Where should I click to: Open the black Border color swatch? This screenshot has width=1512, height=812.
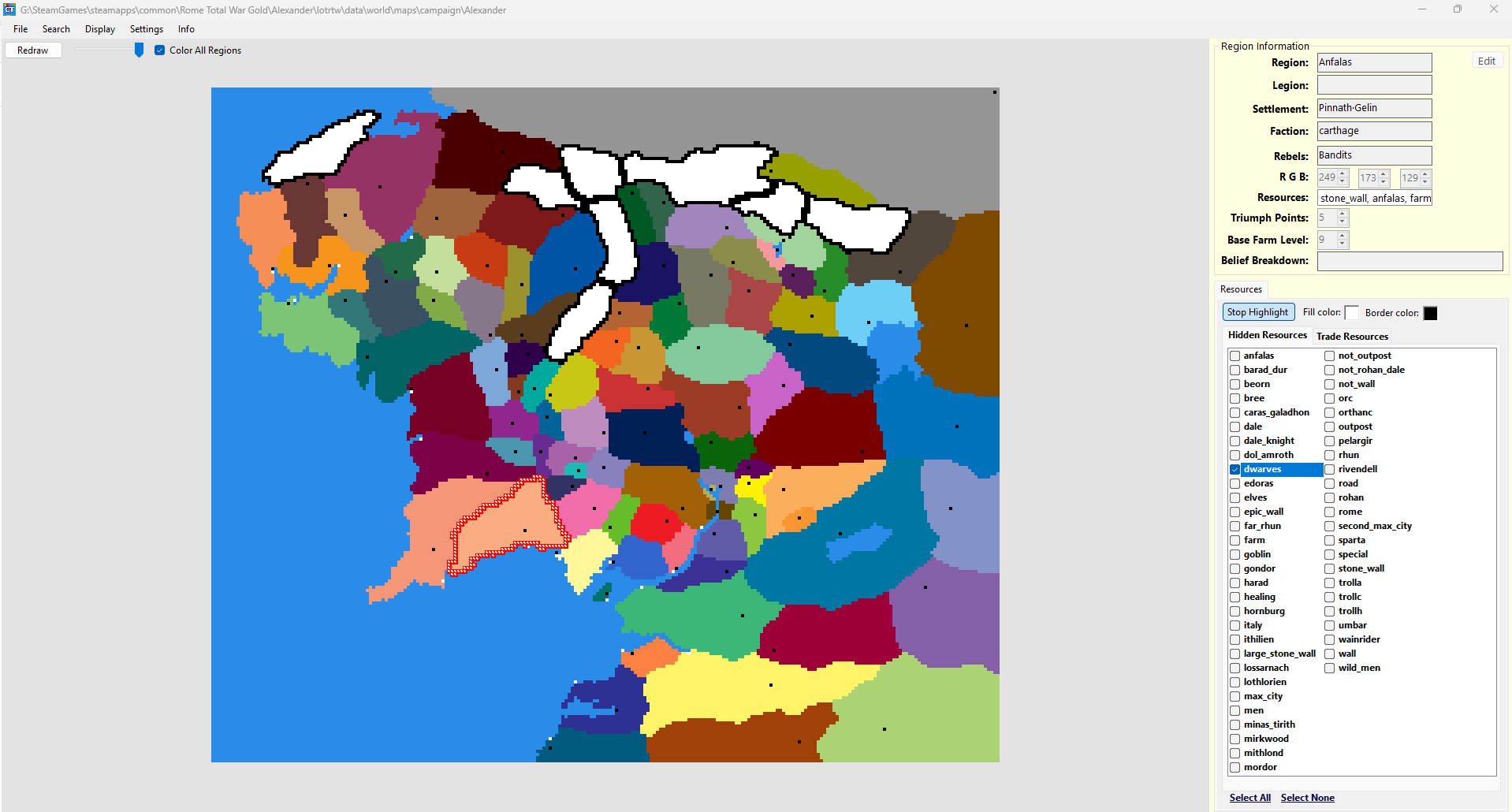click(x=1430, y=313)
